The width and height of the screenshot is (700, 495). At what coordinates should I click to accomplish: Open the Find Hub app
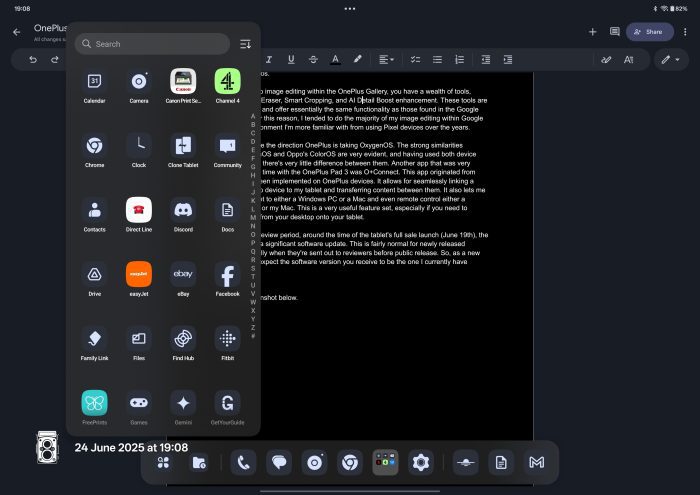(x=183, y=339)
